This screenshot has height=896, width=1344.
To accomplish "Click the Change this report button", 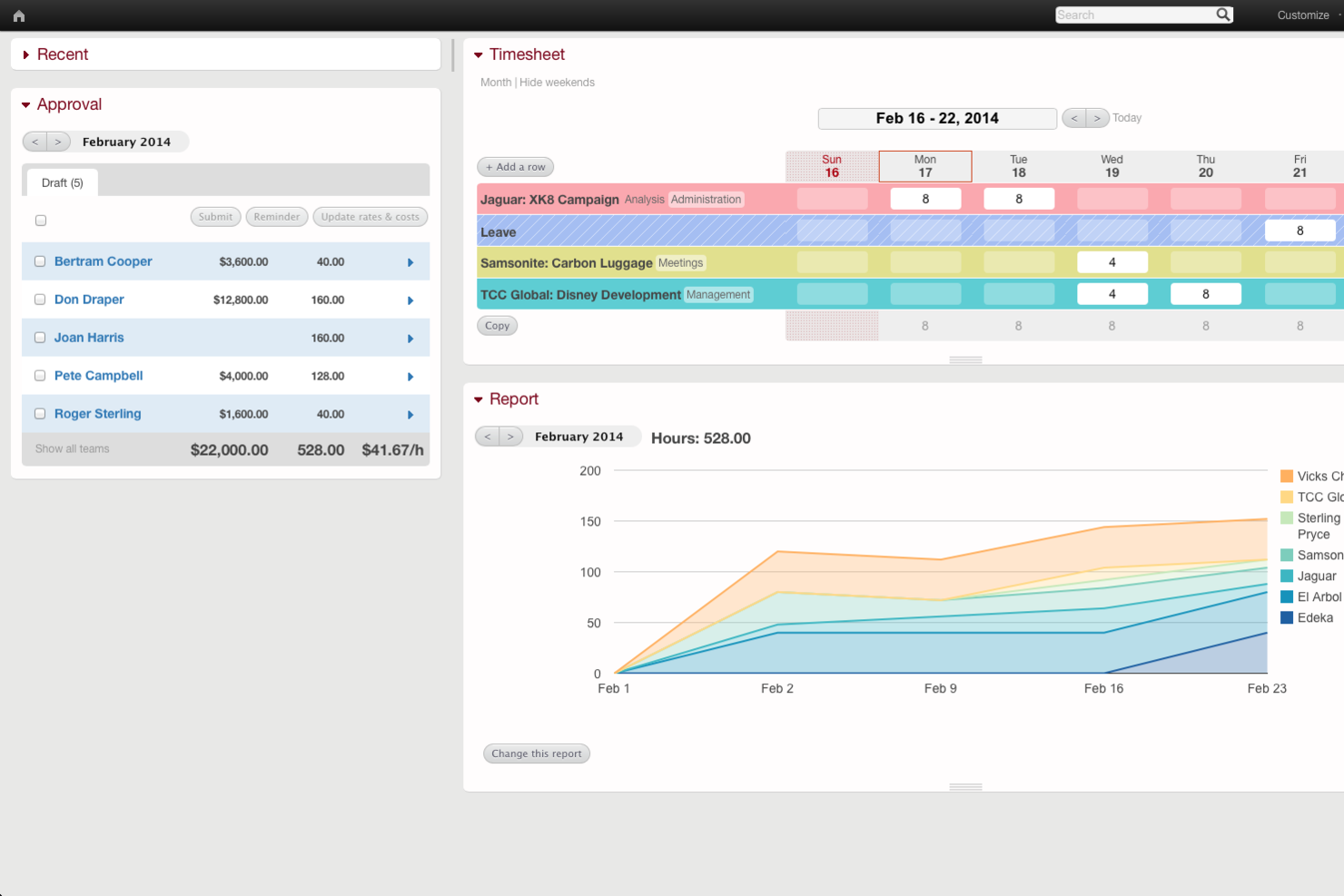I will tap(536, 753).
